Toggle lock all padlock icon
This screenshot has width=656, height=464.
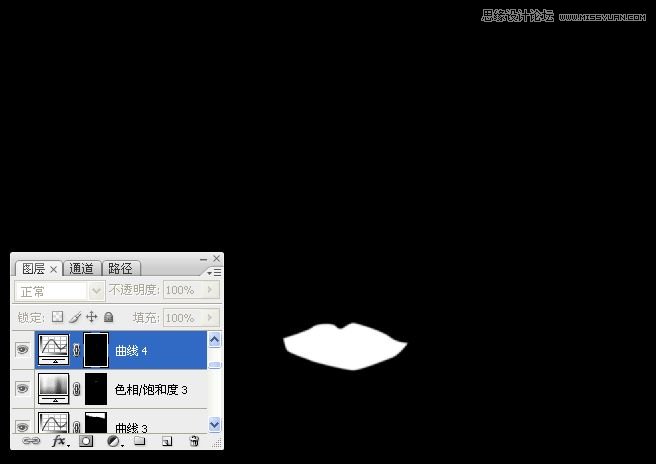coord(108,317)
